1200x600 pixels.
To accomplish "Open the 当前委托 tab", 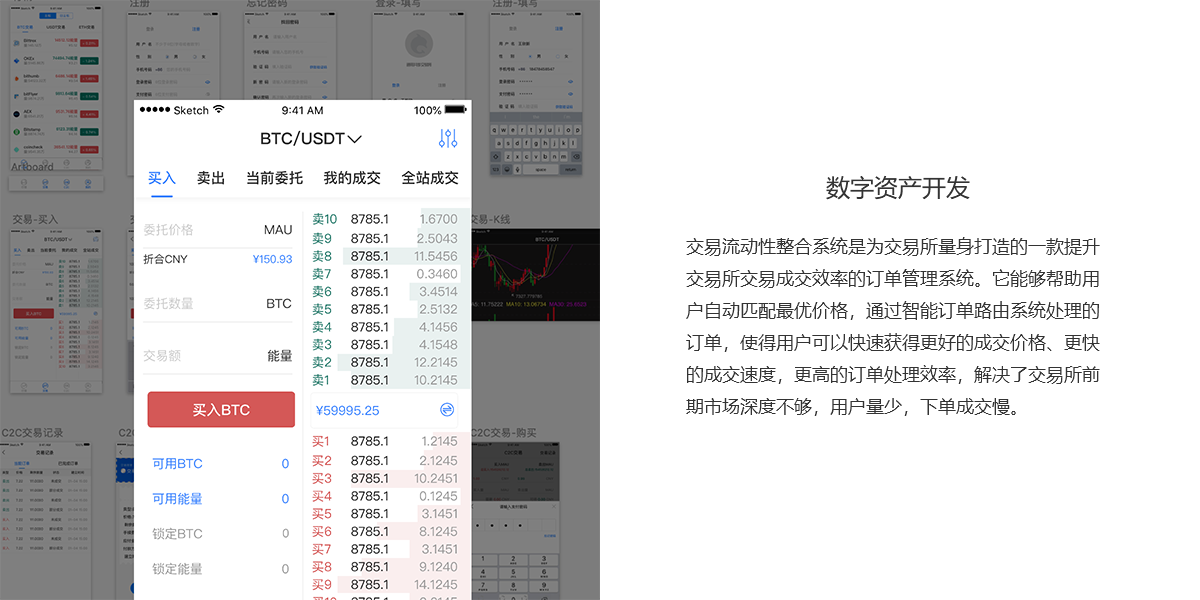I will (274, 178).
